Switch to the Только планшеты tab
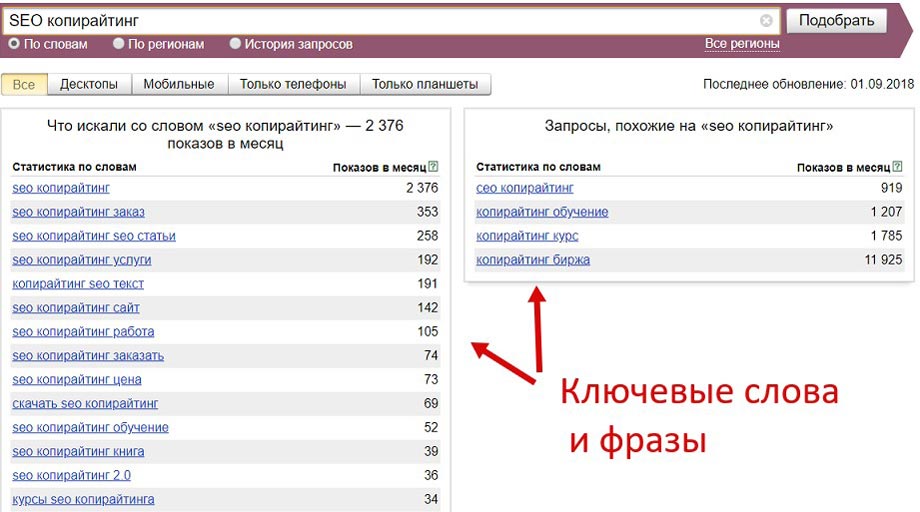This screenshot has width=920, height=512. tap(425, 84)
